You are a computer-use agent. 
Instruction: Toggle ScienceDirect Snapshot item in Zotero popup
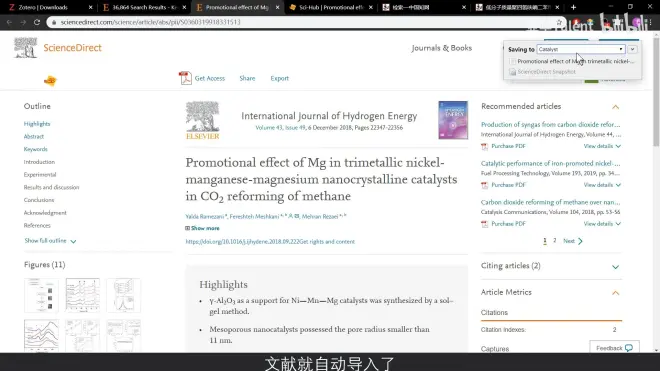513,72
